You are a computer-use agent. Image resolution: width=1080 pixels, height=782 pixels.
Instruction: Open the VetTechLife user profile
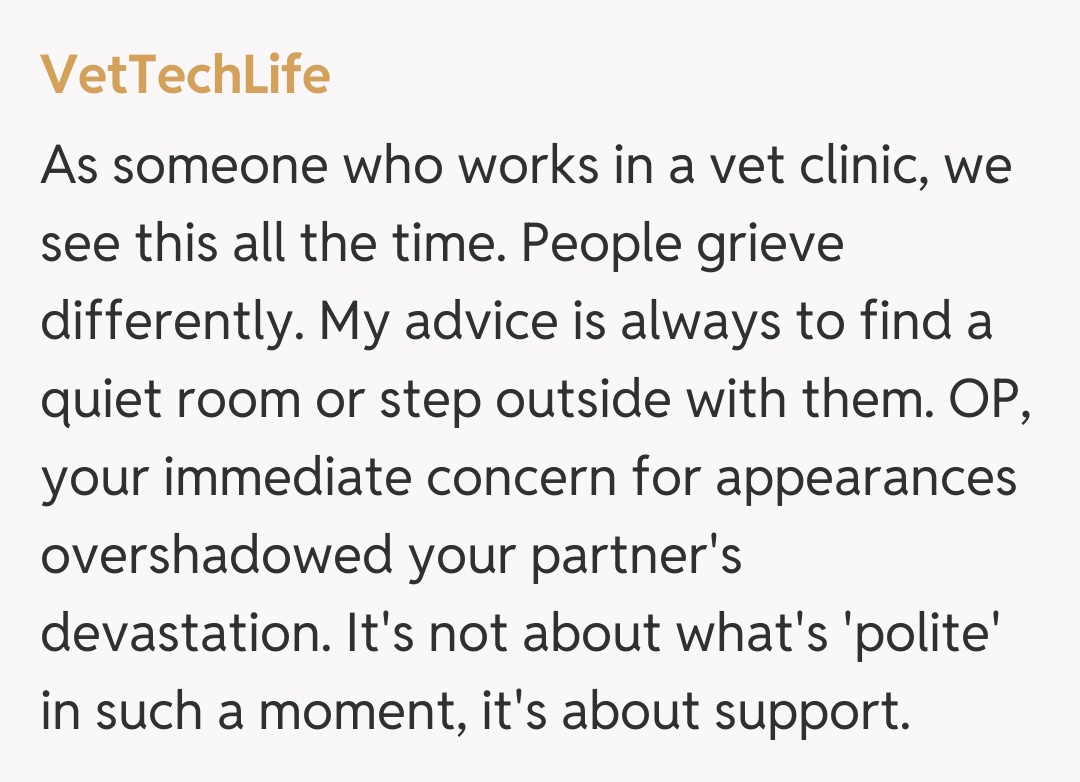[x=185, y=75]
